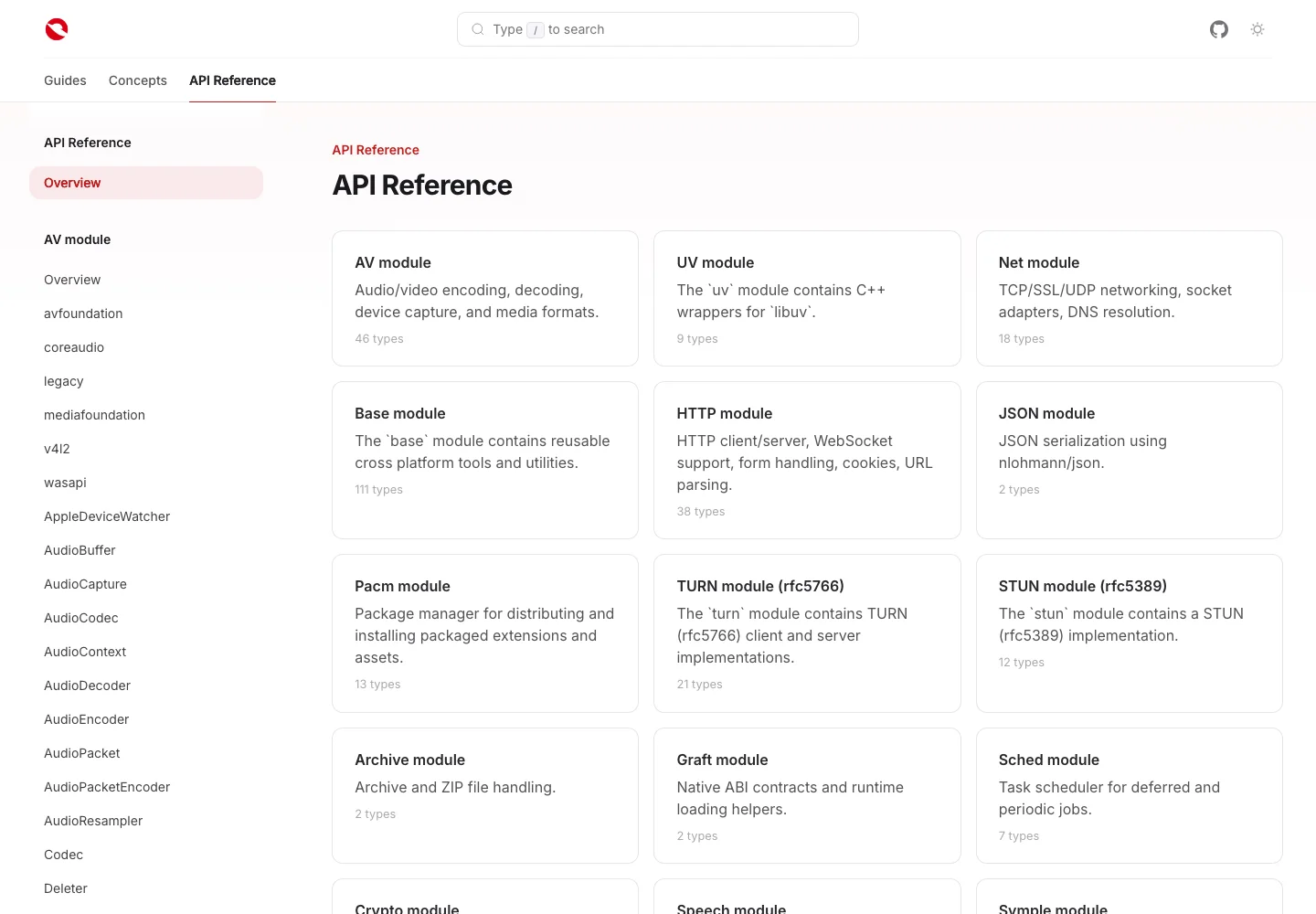1316x914 pixels.
Task: Click the API Reference page title
Action: click(x=422, y=185)
